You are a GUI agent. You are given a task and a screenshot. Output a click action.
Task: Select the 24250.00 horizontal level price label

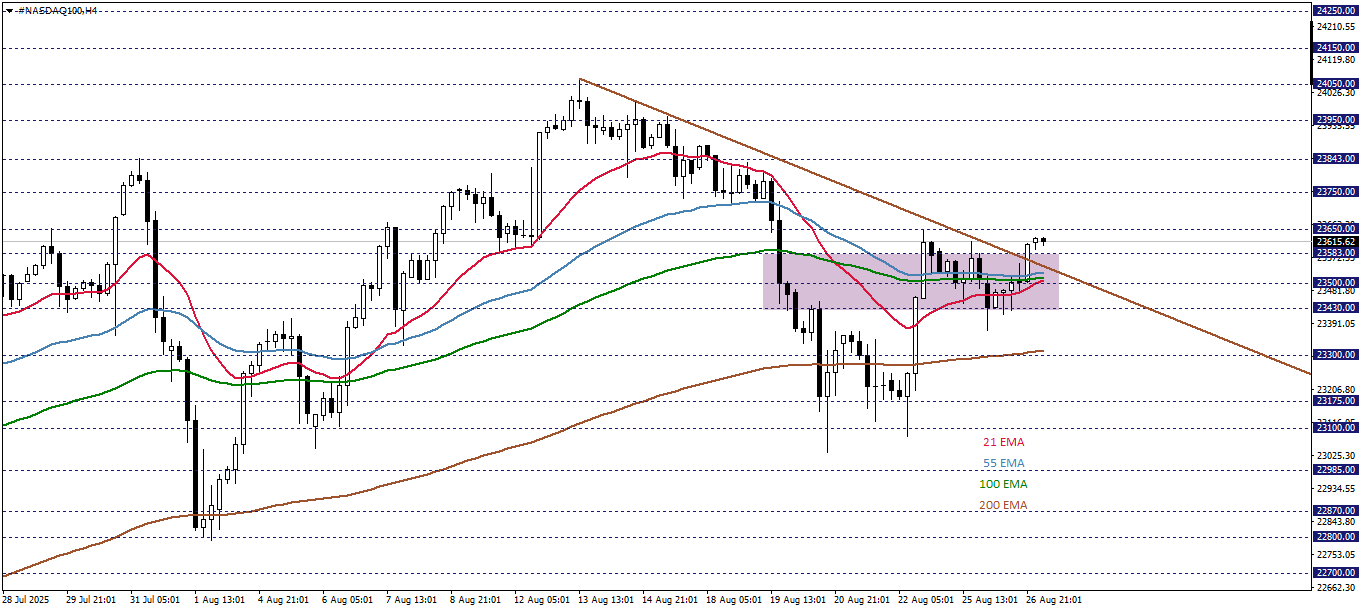(1336, 11)
